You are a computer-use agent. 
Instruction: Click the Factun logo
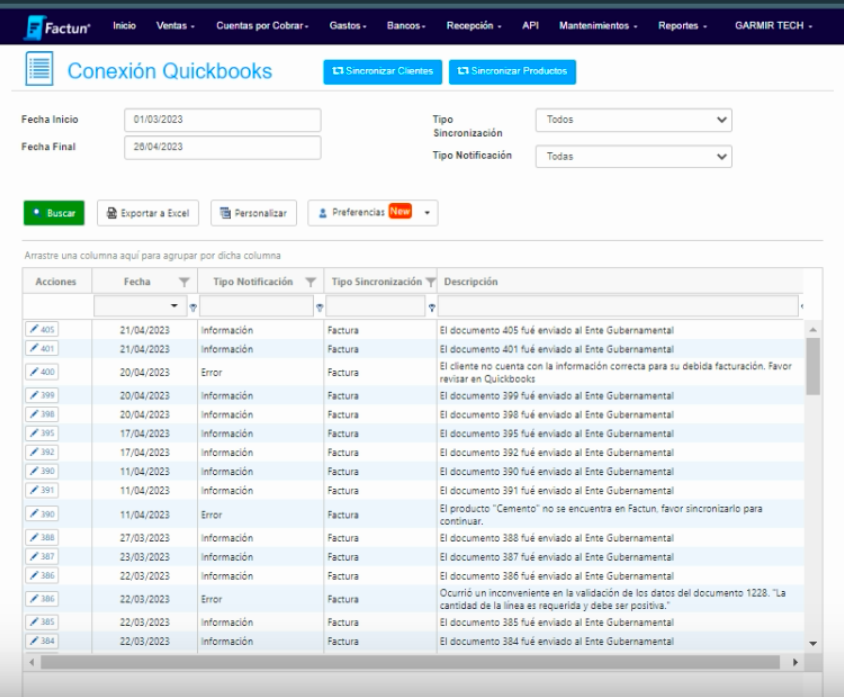[x=57, y=27]
